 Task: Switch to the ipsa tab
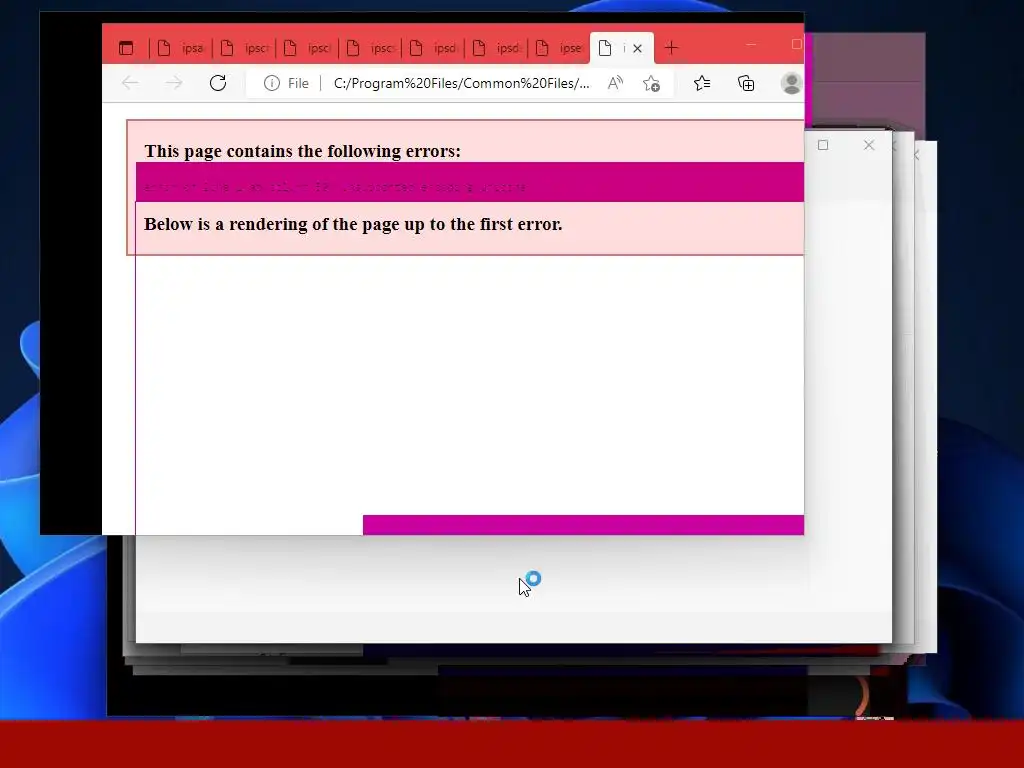[181, 48]
